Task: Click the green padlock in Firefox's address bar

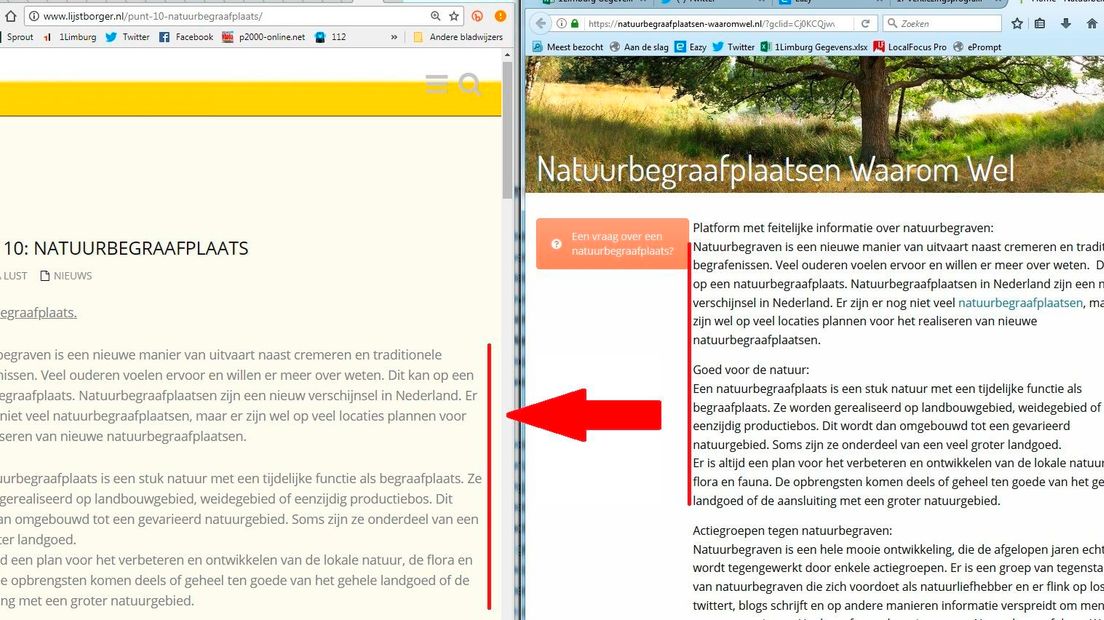Action: (575, 23)
